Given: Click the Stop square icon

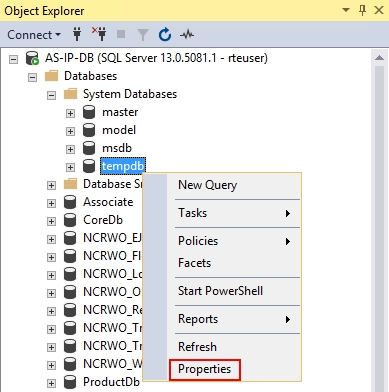Looking at the screenshot, I should (x=121, y=34).
